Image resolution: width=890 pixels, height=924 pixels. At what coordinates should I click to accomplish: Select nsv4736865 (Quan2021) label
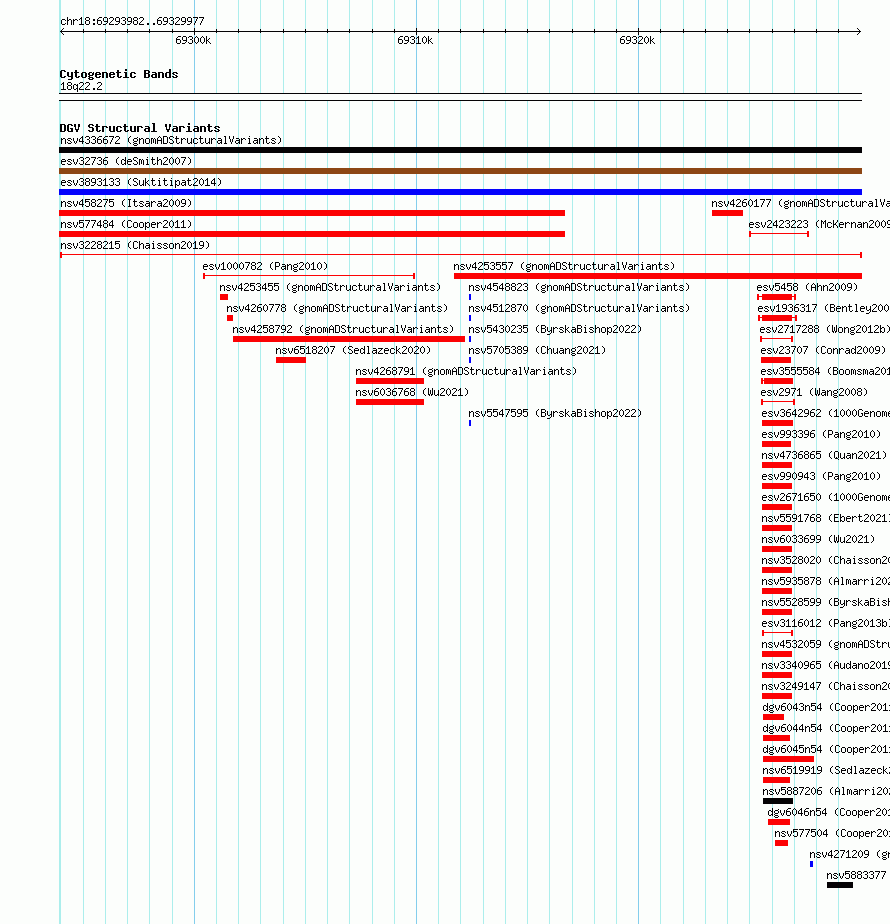(824, 456)
